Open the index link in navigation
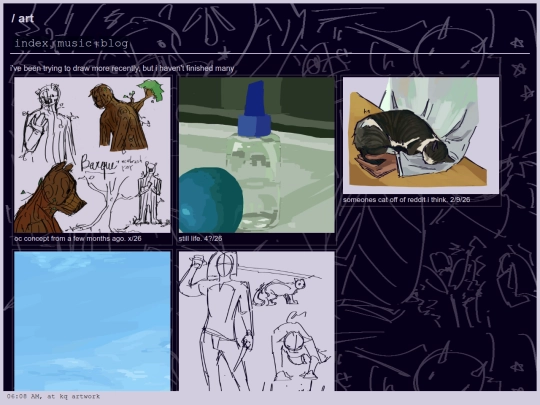 [x=31, y=43]
